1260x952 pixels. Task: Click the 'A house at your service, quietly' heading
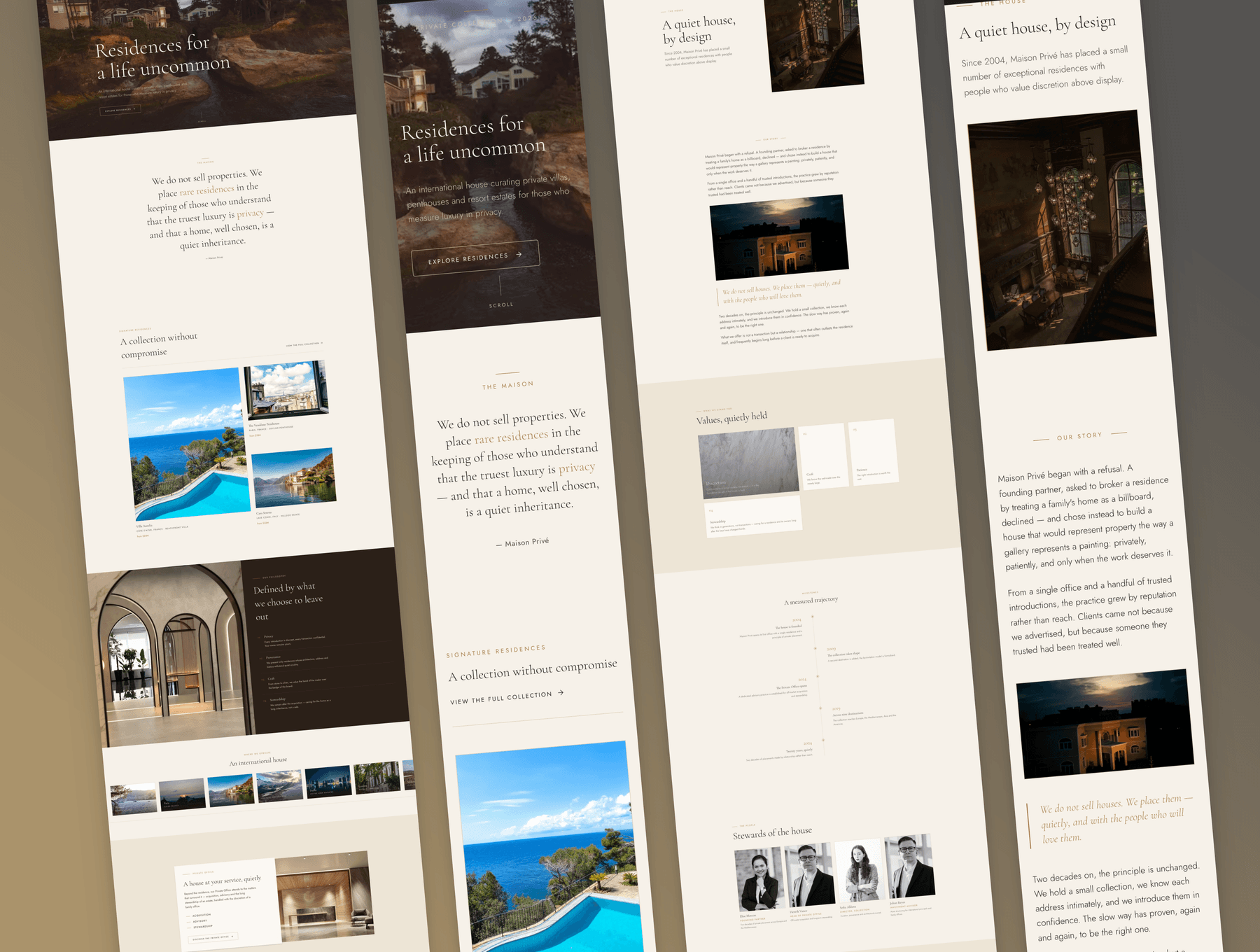[222, 881]
